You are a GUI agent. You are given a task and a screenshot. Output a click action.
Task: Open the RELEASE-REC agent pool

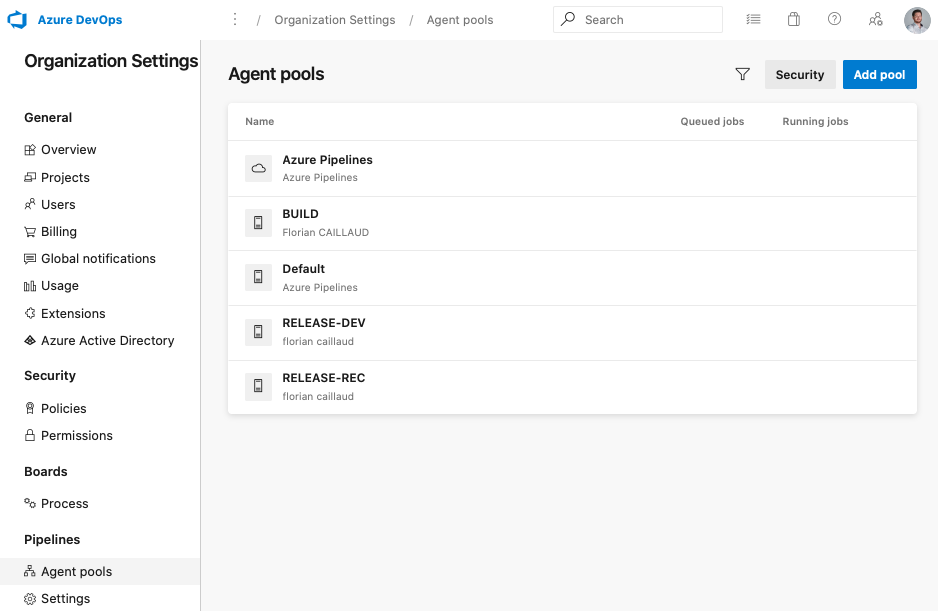pyautogui.click(x=572, y=387)
